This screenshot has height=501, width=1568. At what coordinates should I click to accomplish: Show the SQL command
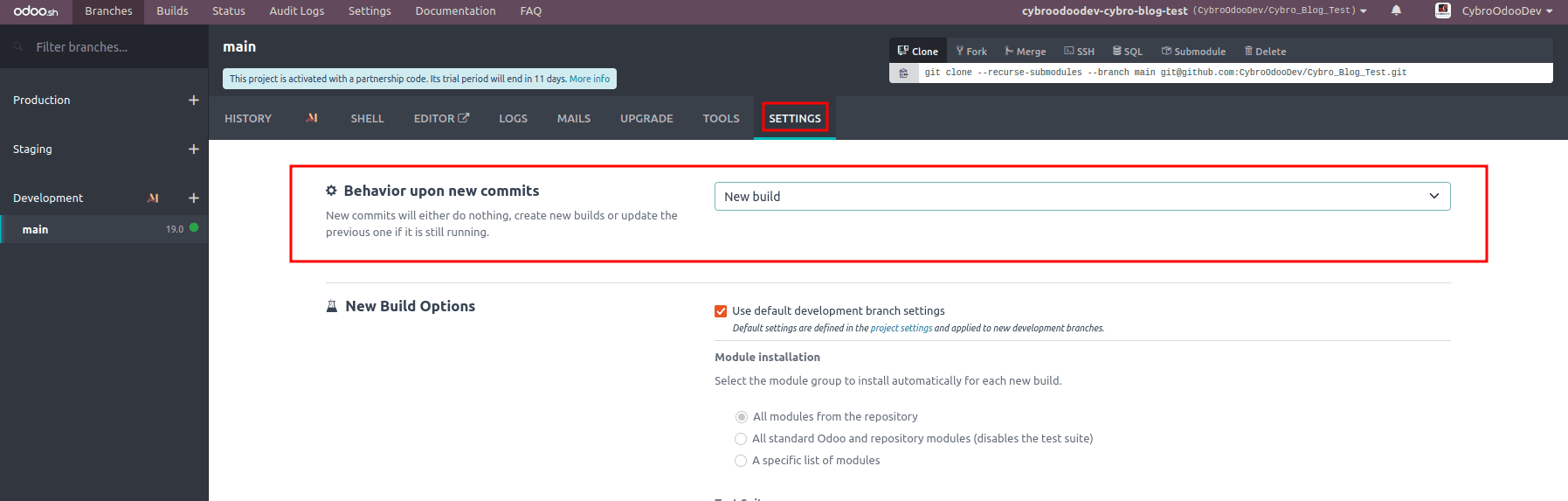1128,52
